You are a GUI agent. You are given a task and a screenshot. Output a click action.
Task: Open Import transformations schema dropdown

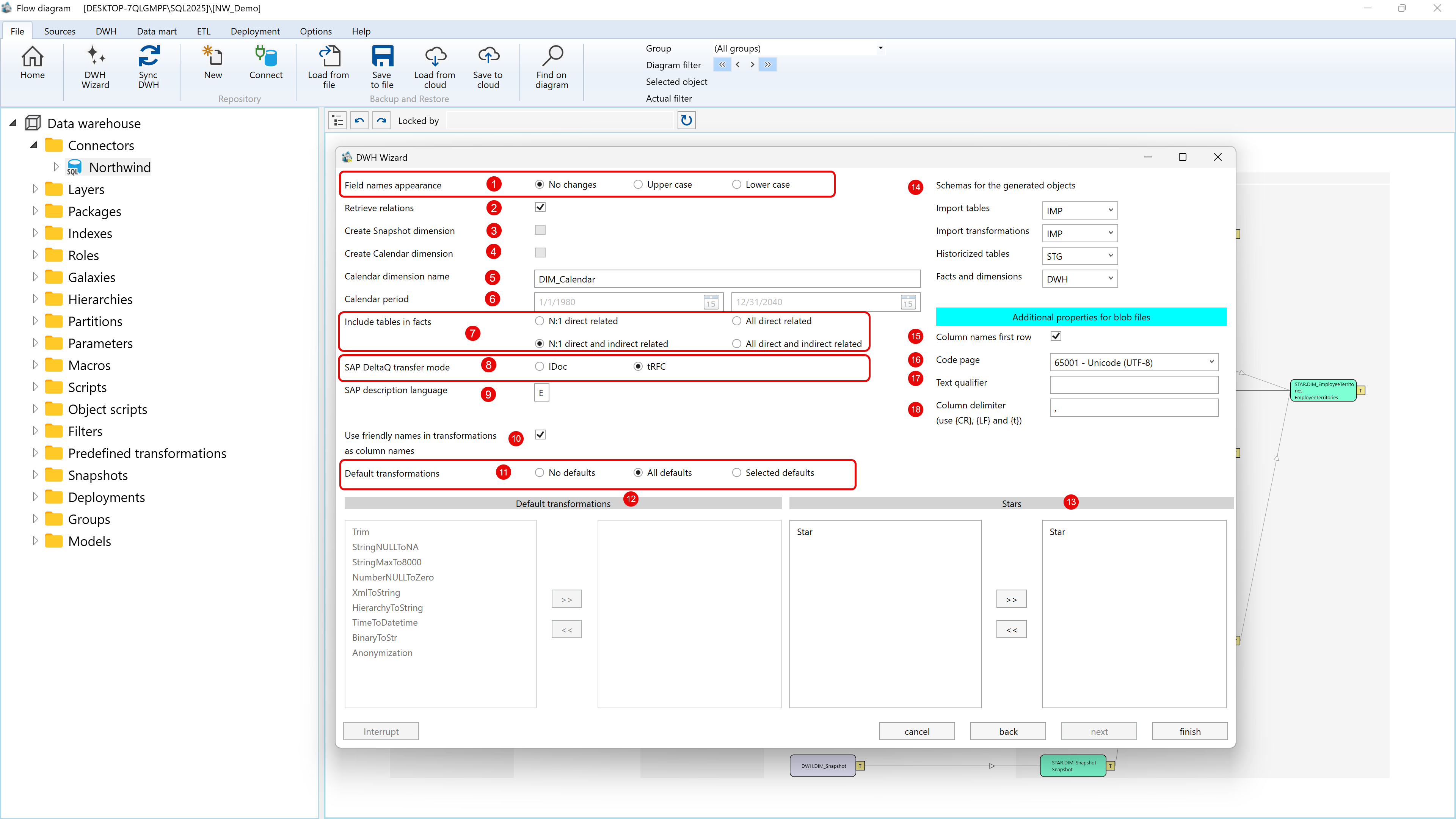coord(1079,233)
